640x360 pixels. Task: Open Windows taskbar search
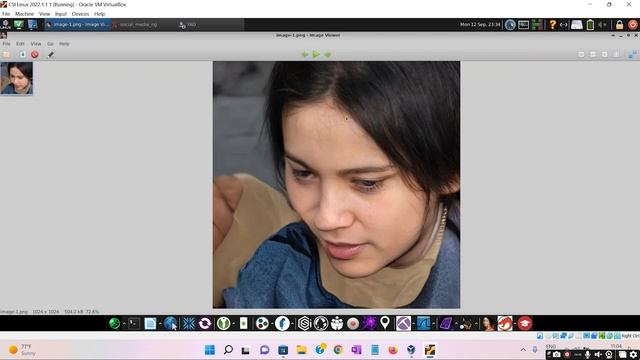tap(228, 350)
